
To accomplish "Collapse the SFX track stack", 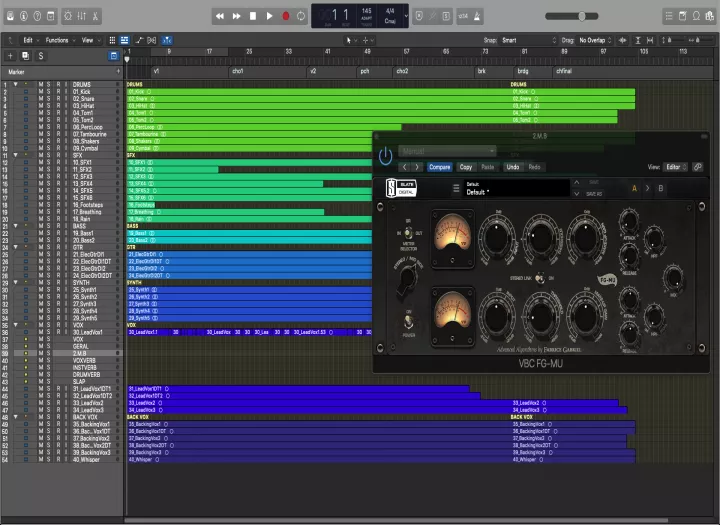I will pyautogui.click(x=16, y=155).
